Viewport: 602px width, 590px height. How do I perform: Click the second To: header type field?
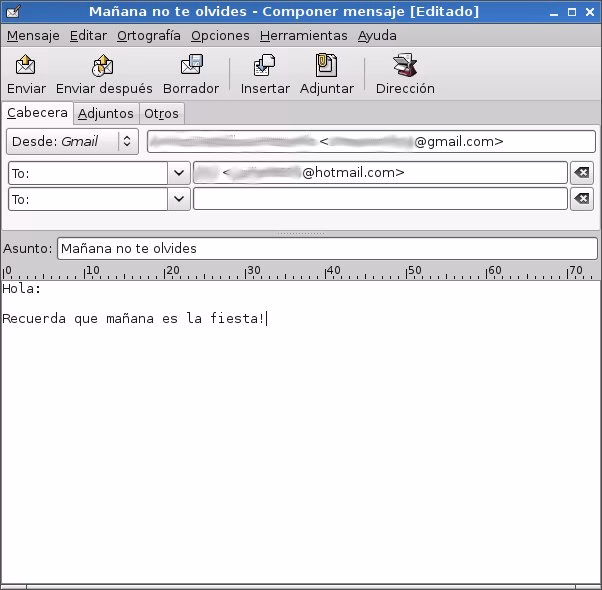coord(88,199)
